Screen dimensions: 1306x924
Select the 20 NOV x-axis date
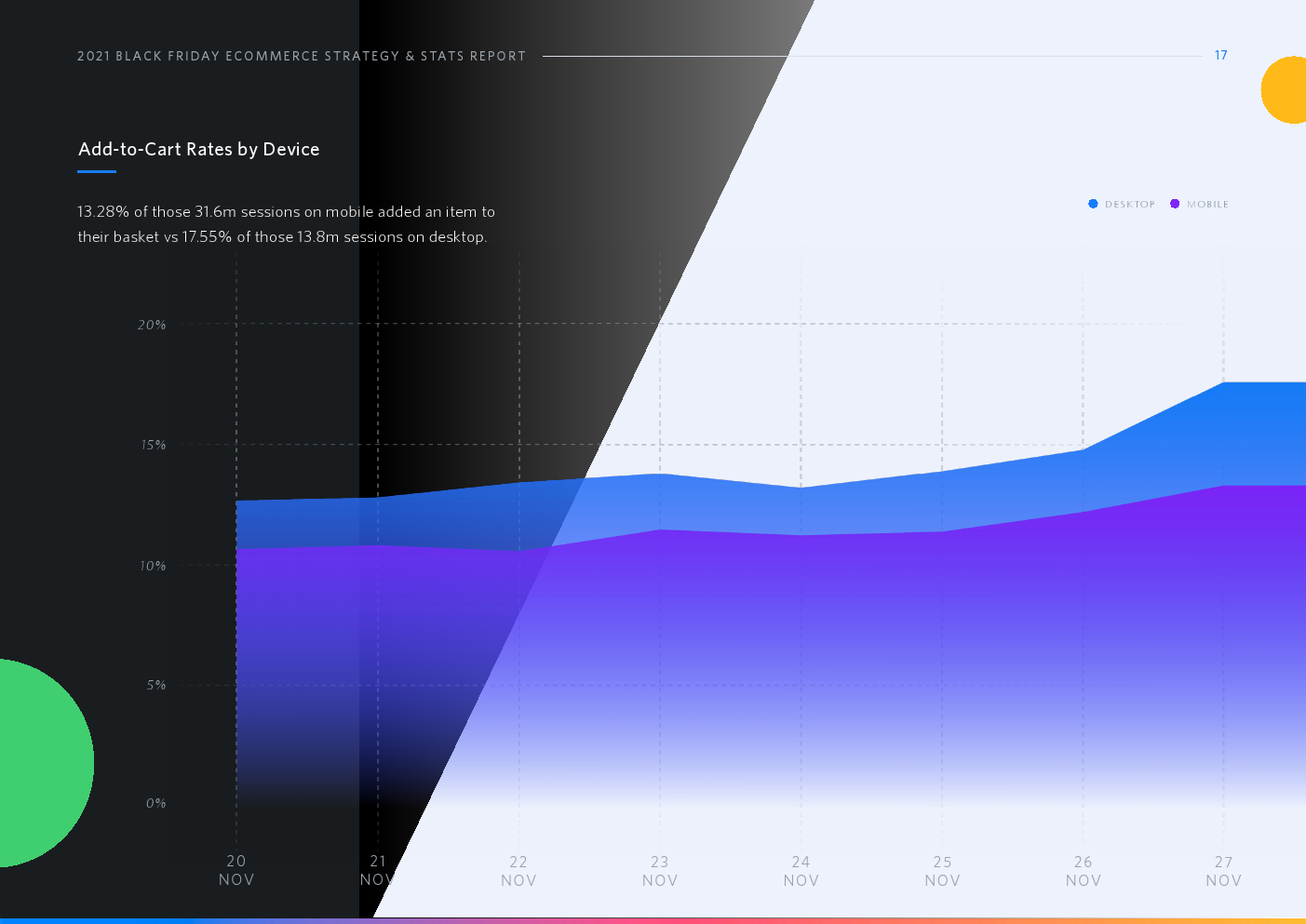(x=236, y=871)
